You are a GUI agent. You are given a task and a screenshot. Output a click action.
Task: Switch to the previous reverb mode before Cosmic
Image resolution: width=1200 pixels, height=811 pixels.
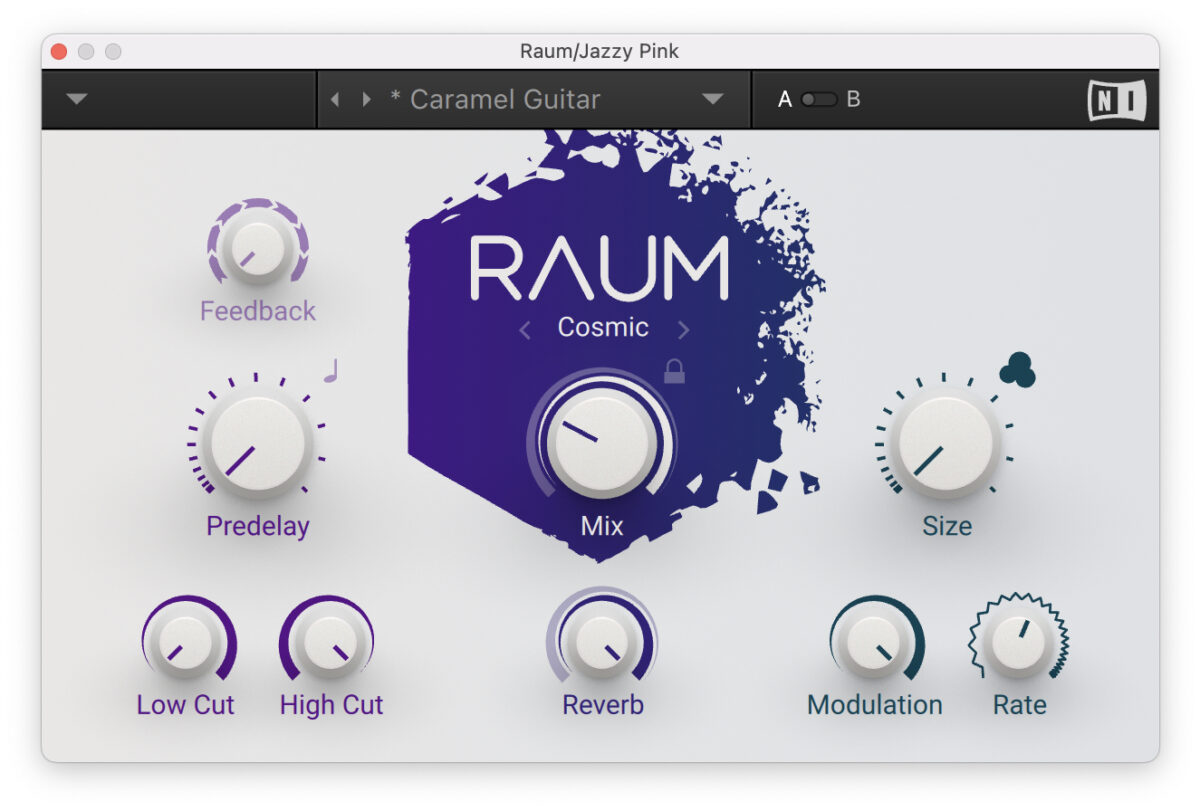(525, 330)
